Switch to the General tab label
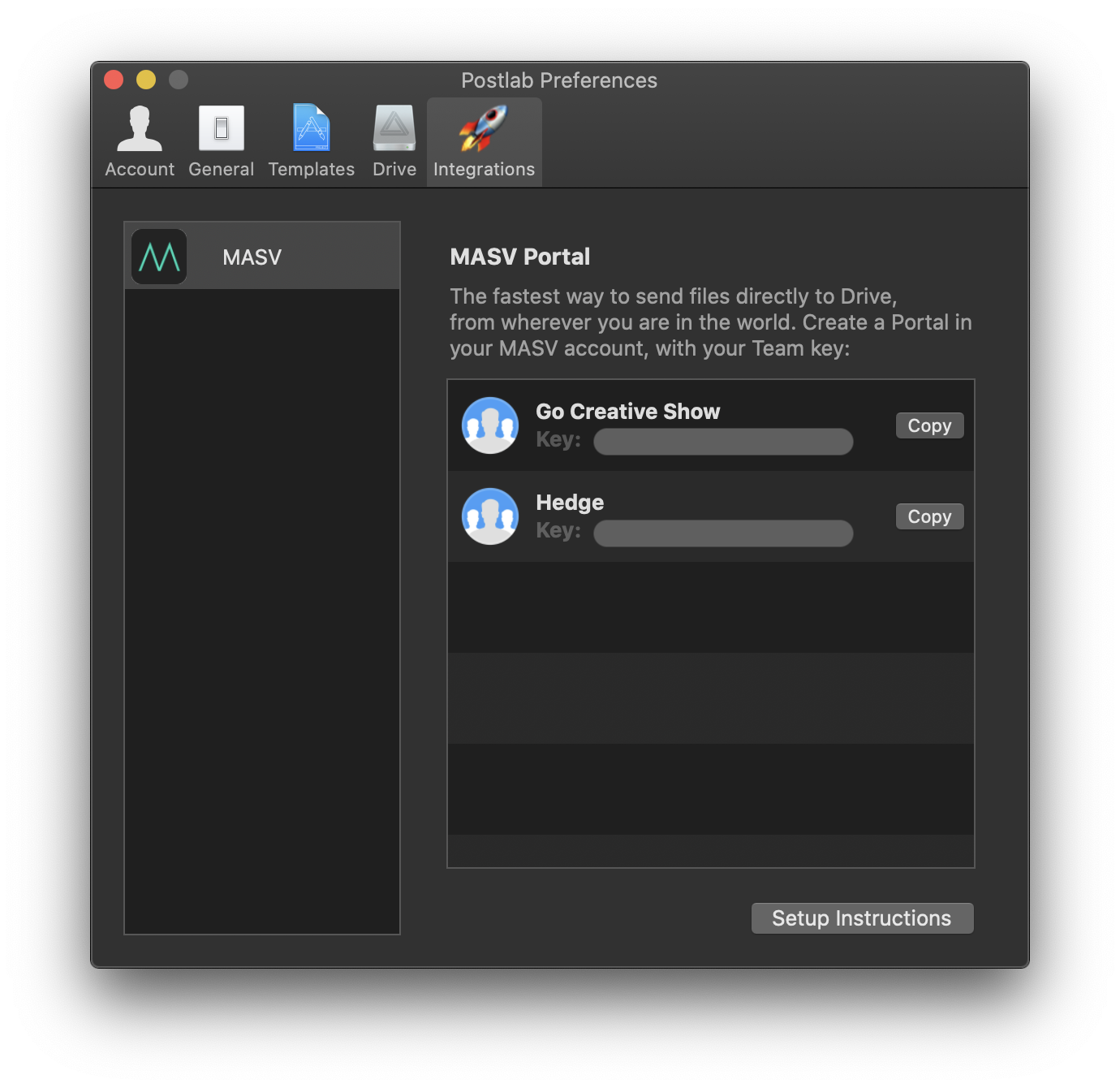Screen dimensions: 1120x1088 point(222,170)
